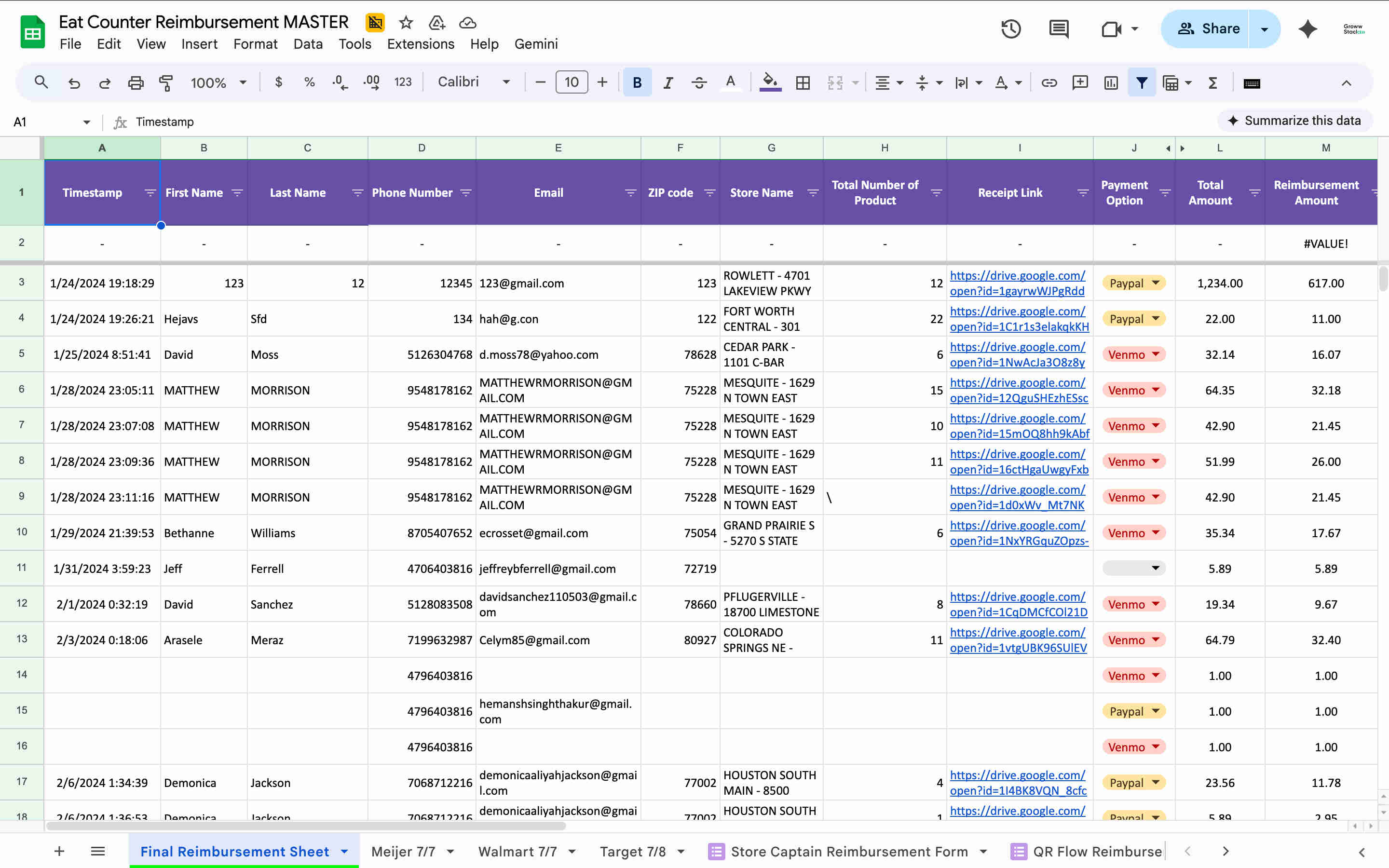Open vertical align dropdown

[x=929, y=82]
